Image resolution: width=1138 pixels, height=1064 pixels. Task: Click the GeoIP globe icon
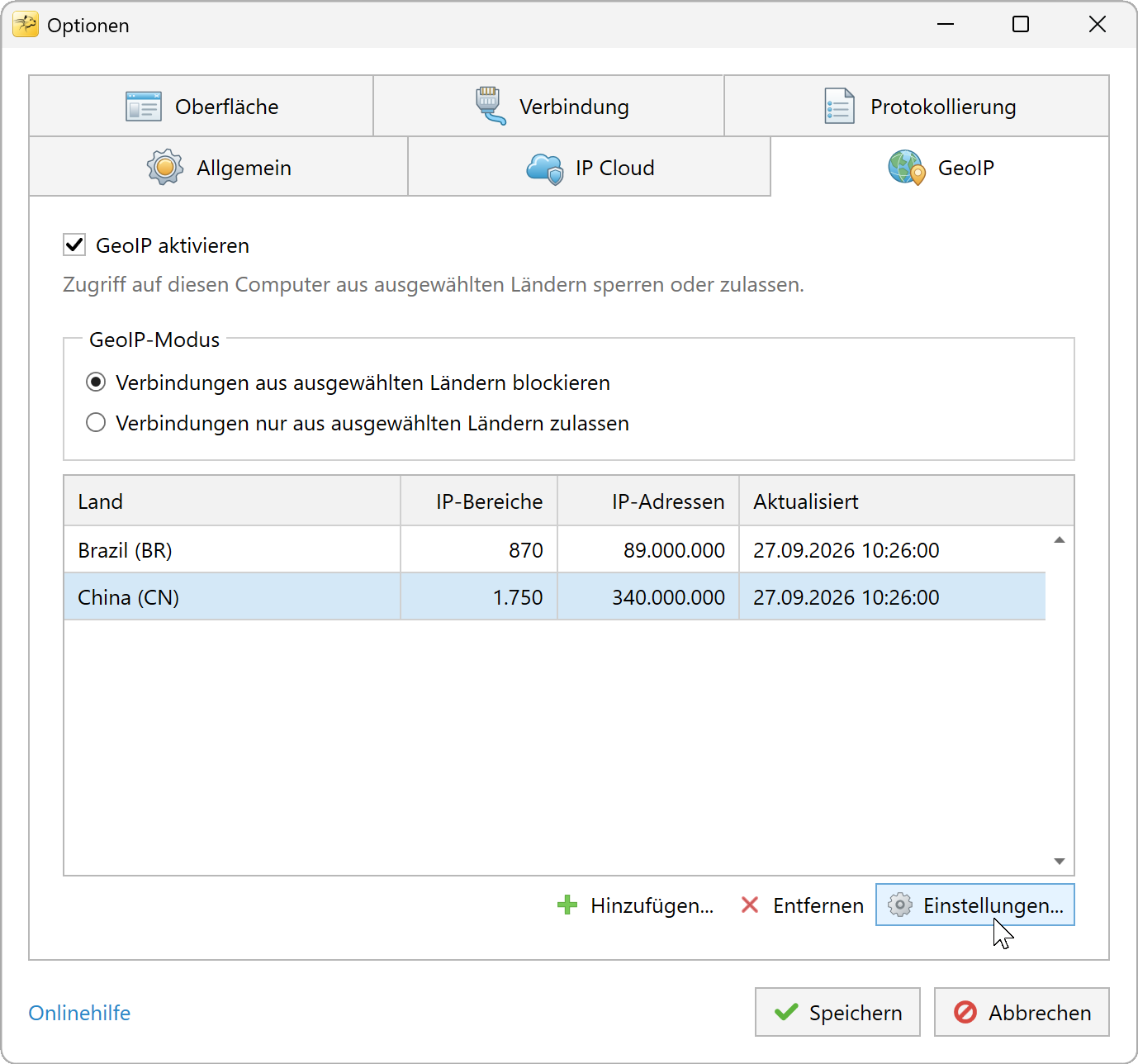click(907, 167)
